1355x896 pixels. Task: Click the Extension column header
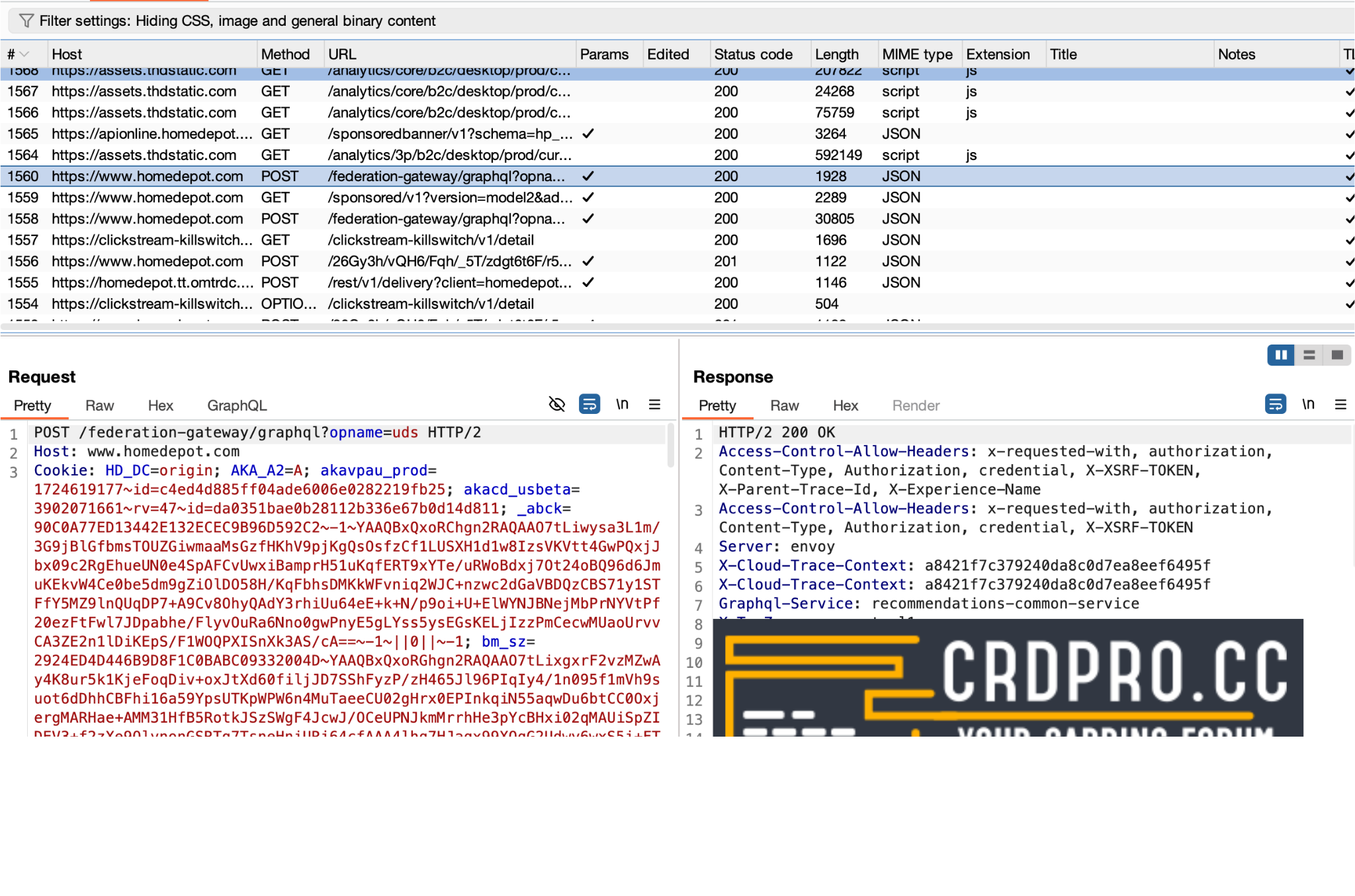tap(1003, 54)
